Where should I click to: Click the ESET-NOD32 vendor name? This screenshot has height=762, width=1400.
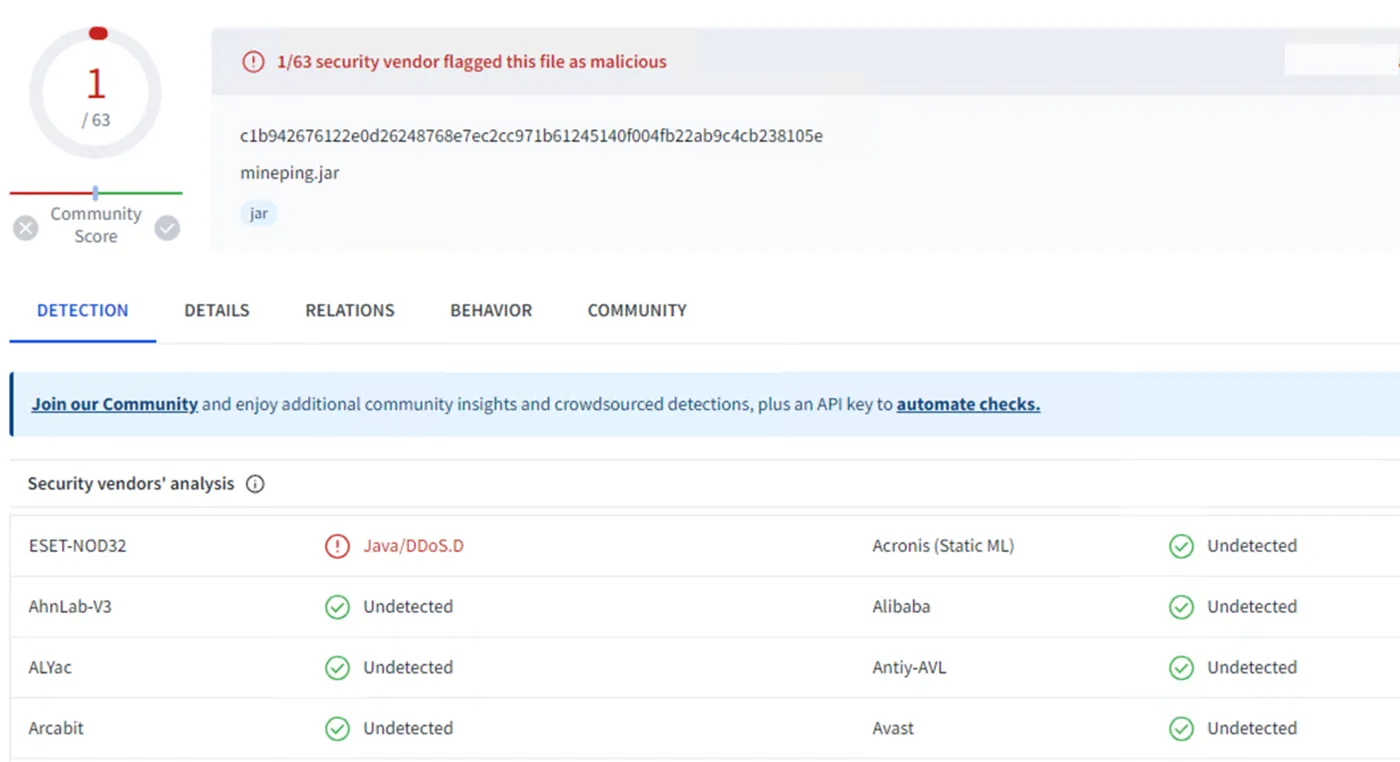pos(78,546)
